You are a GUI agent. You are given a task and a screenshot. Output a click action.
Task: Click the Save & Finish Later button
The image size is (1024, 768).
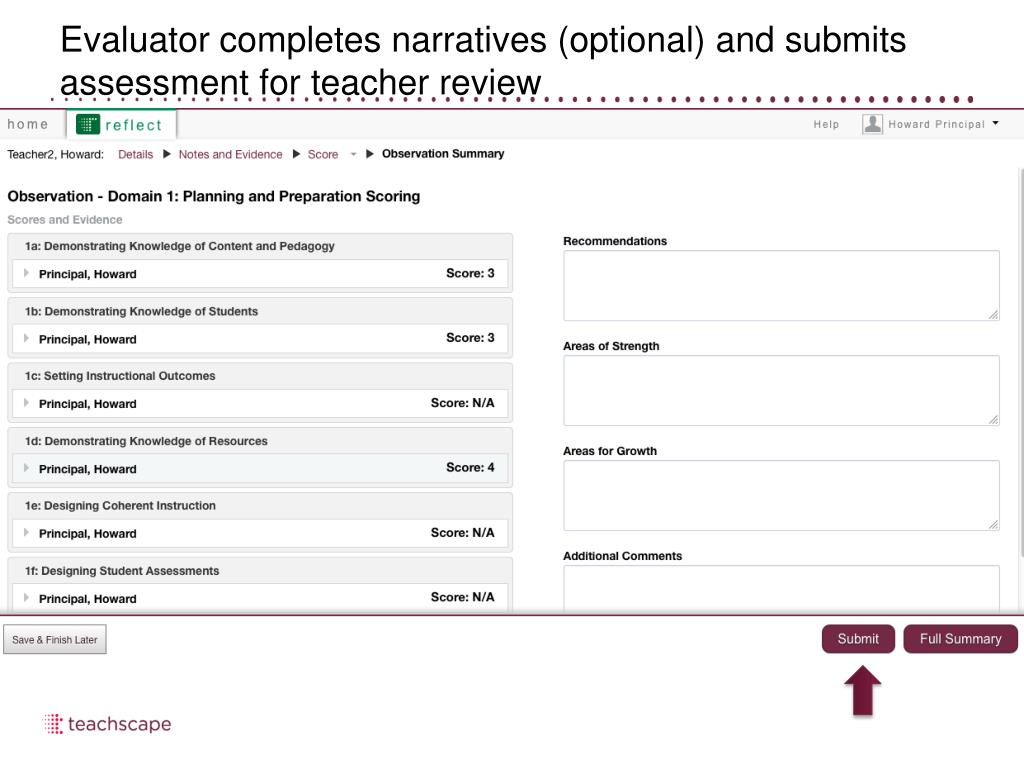(55, 639)
